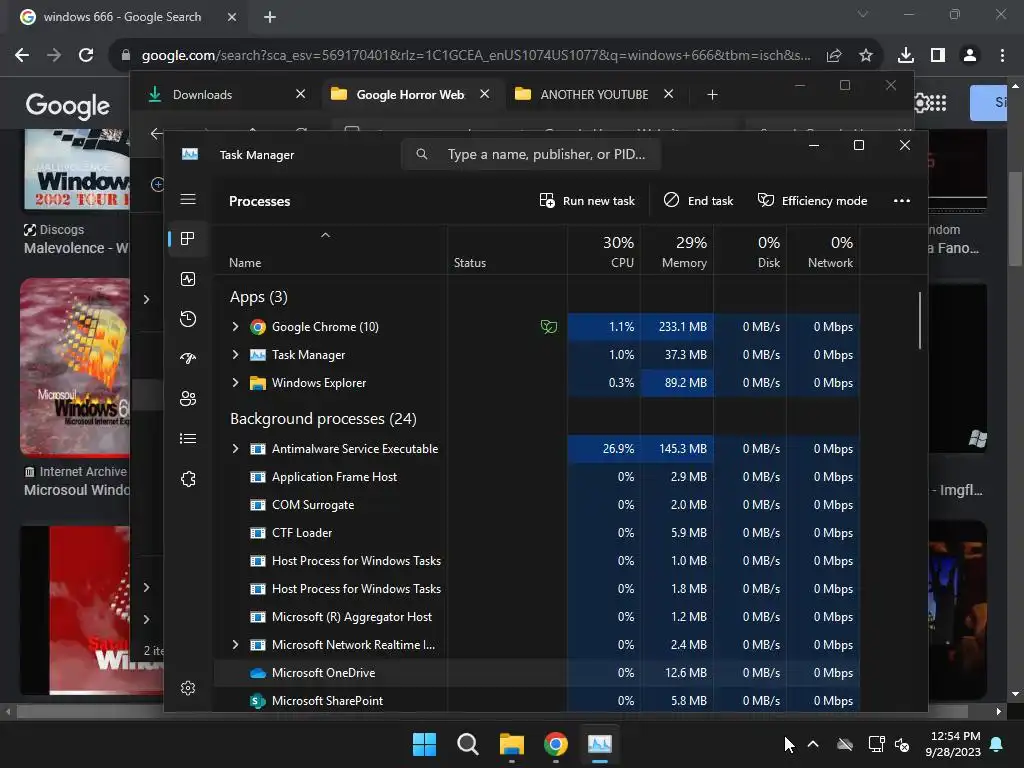Viewport: 1024px width, 768px height.
Task: Open Users icon in Task Manager sidebar
Action: (188, 398)
